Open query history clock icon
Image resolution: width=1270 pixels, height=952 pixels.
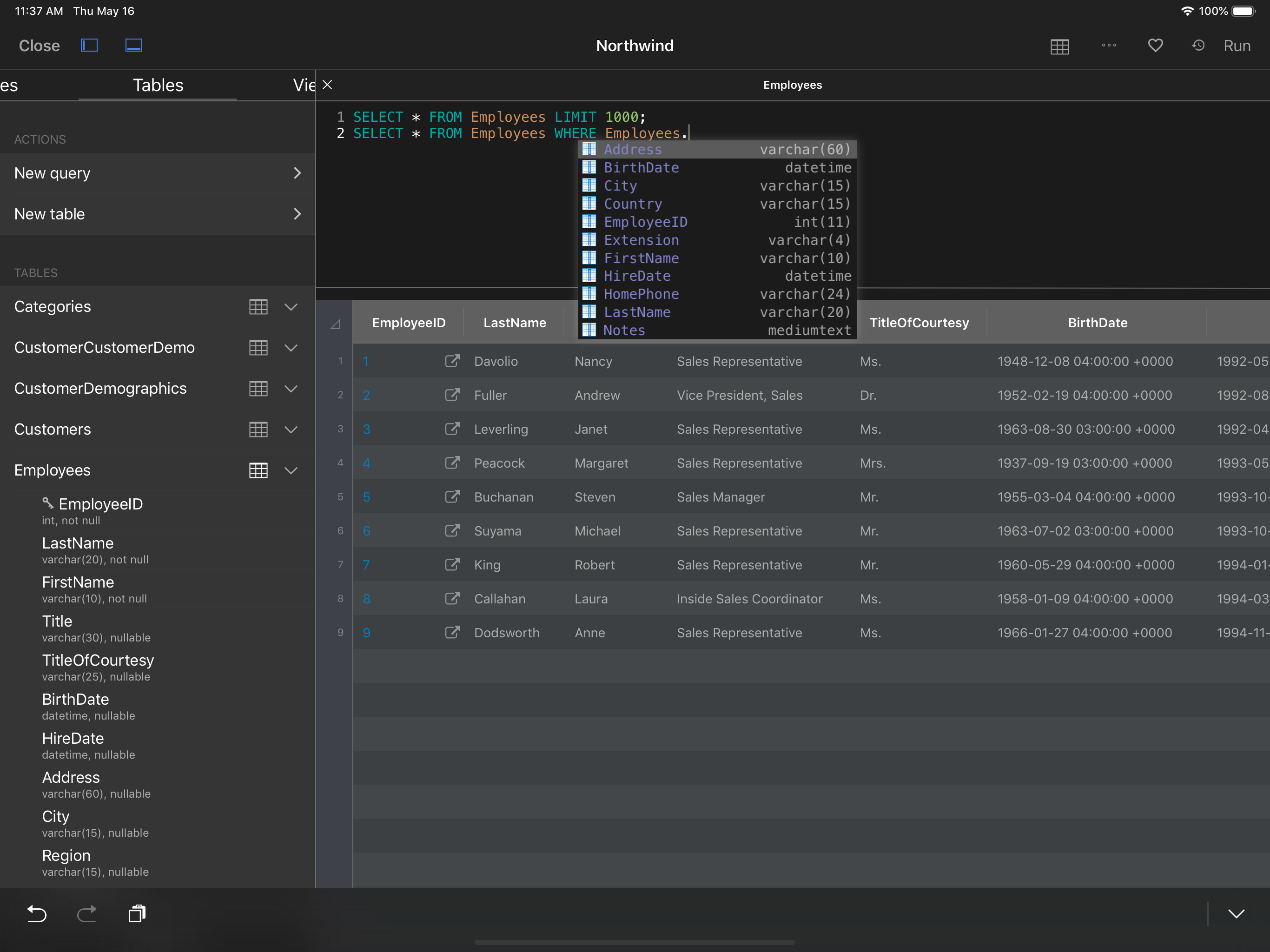coord(1198,46)
